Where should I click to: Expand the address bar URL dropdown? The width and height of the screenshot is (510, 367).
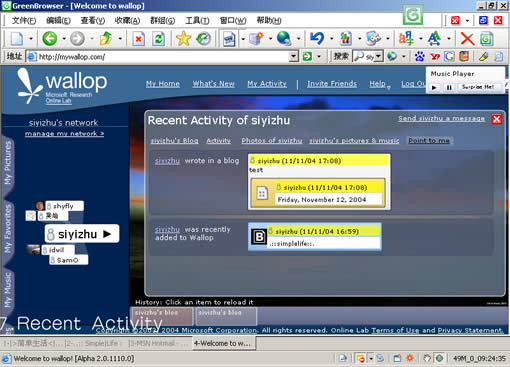coord(293,57)
